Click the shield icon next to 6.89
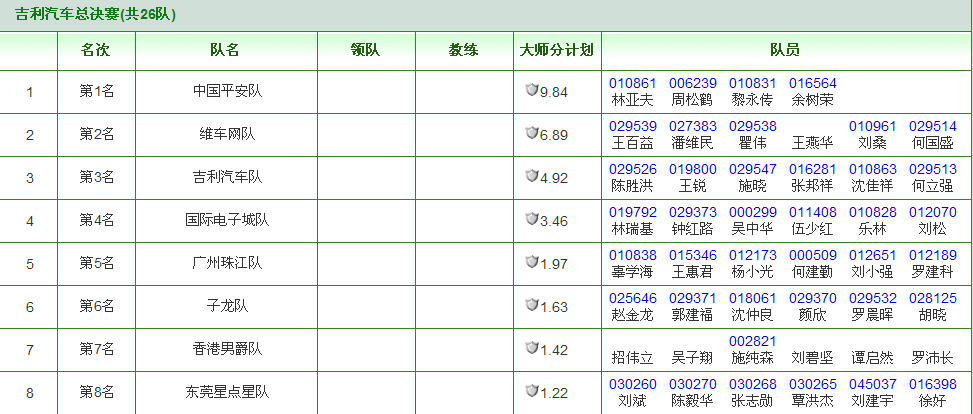Image resolution: width=973 pixels, height=414 pixels. point(532,134)
